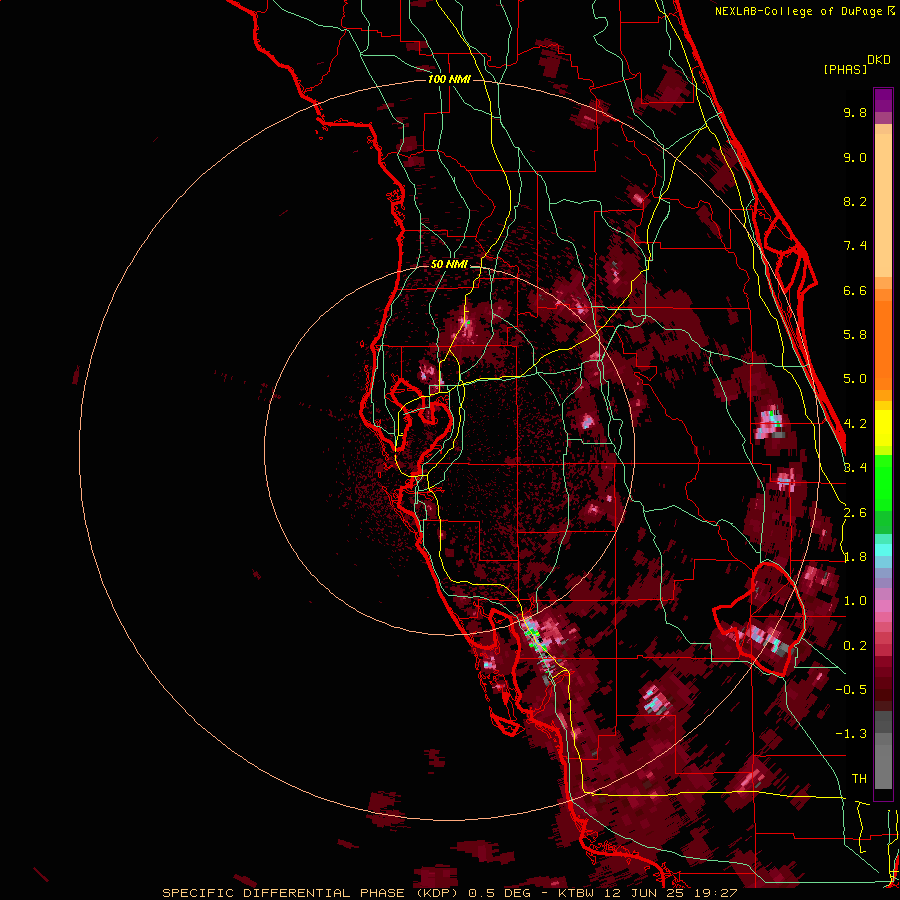Click the 5.0 scale value

click(855, 379)
